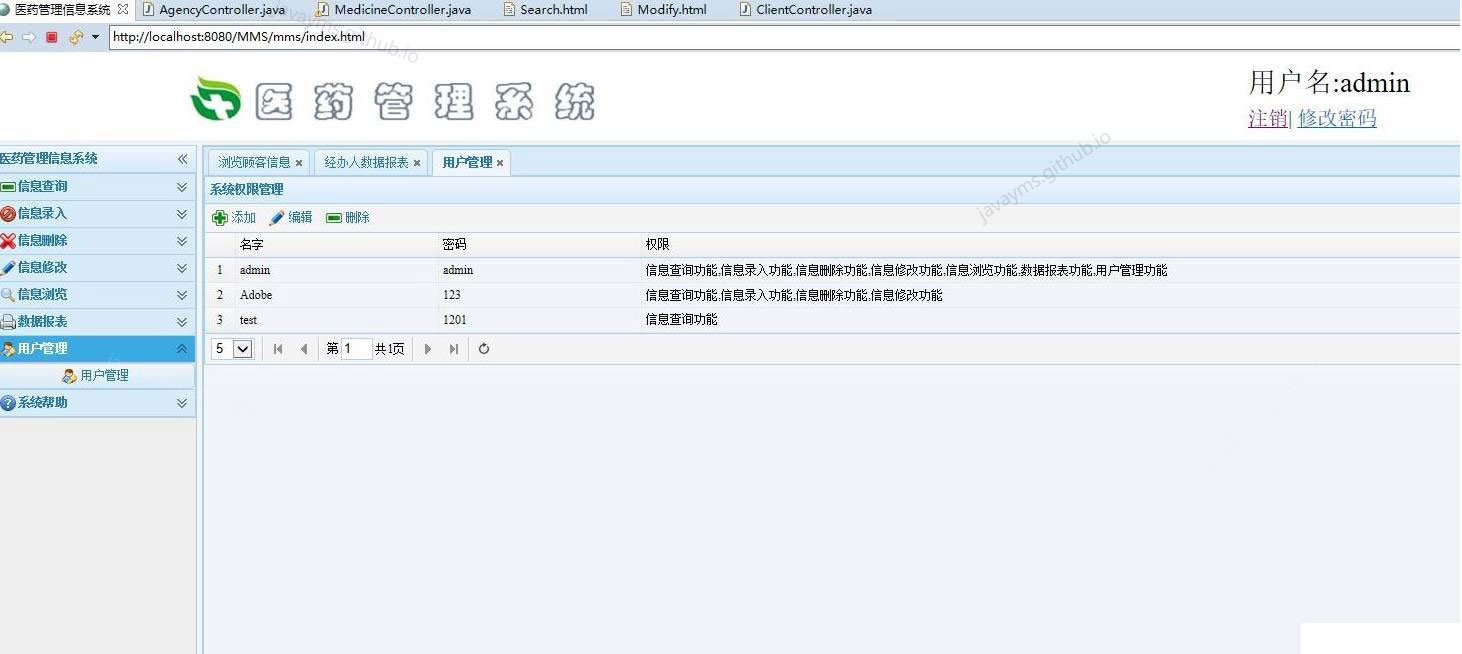Open 修改密码 to change password

[x=1337, y=118]
